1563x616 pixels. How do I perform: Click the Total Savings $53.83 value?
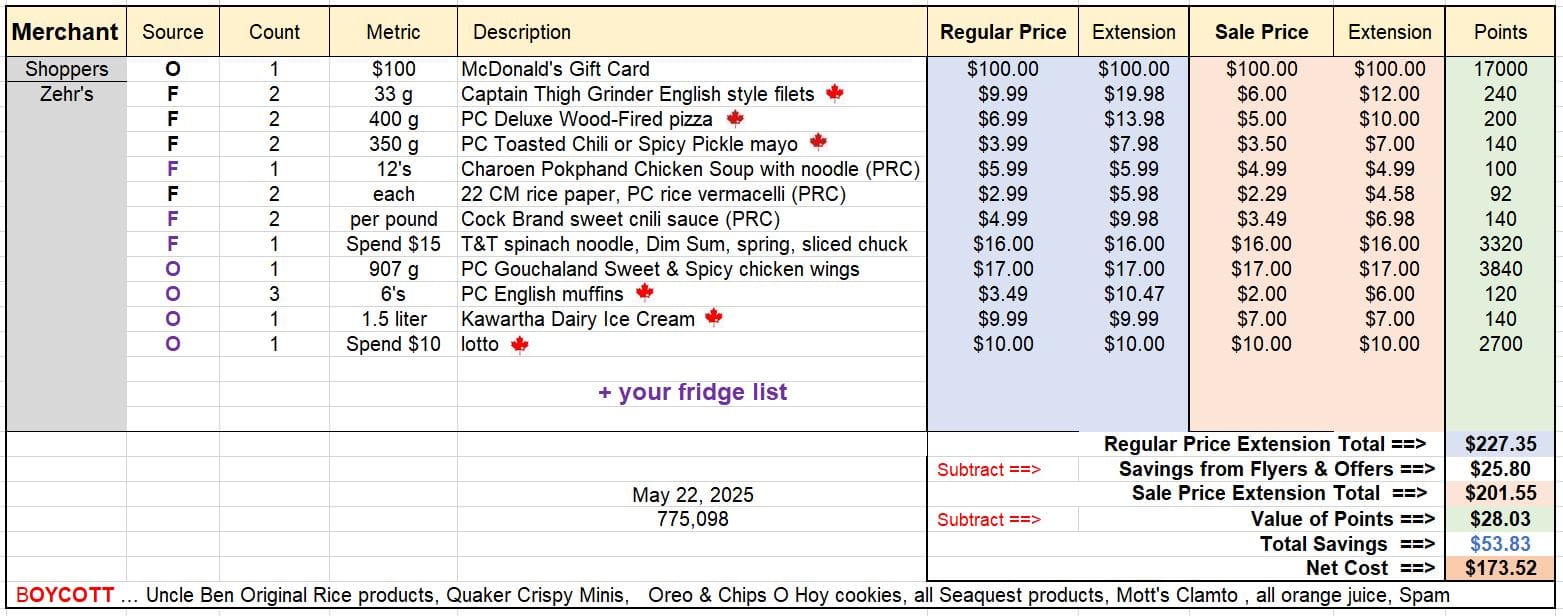pos(1500,544)
